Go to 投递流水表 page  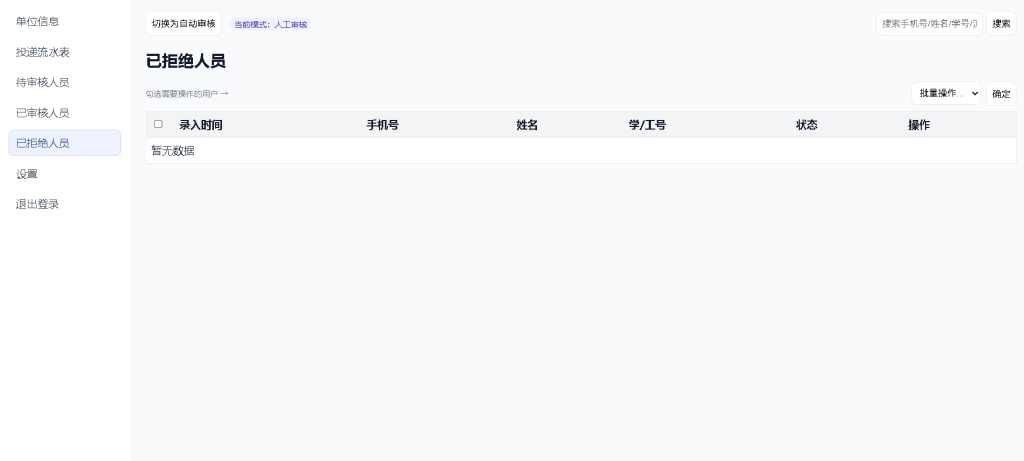click(43, 52)
